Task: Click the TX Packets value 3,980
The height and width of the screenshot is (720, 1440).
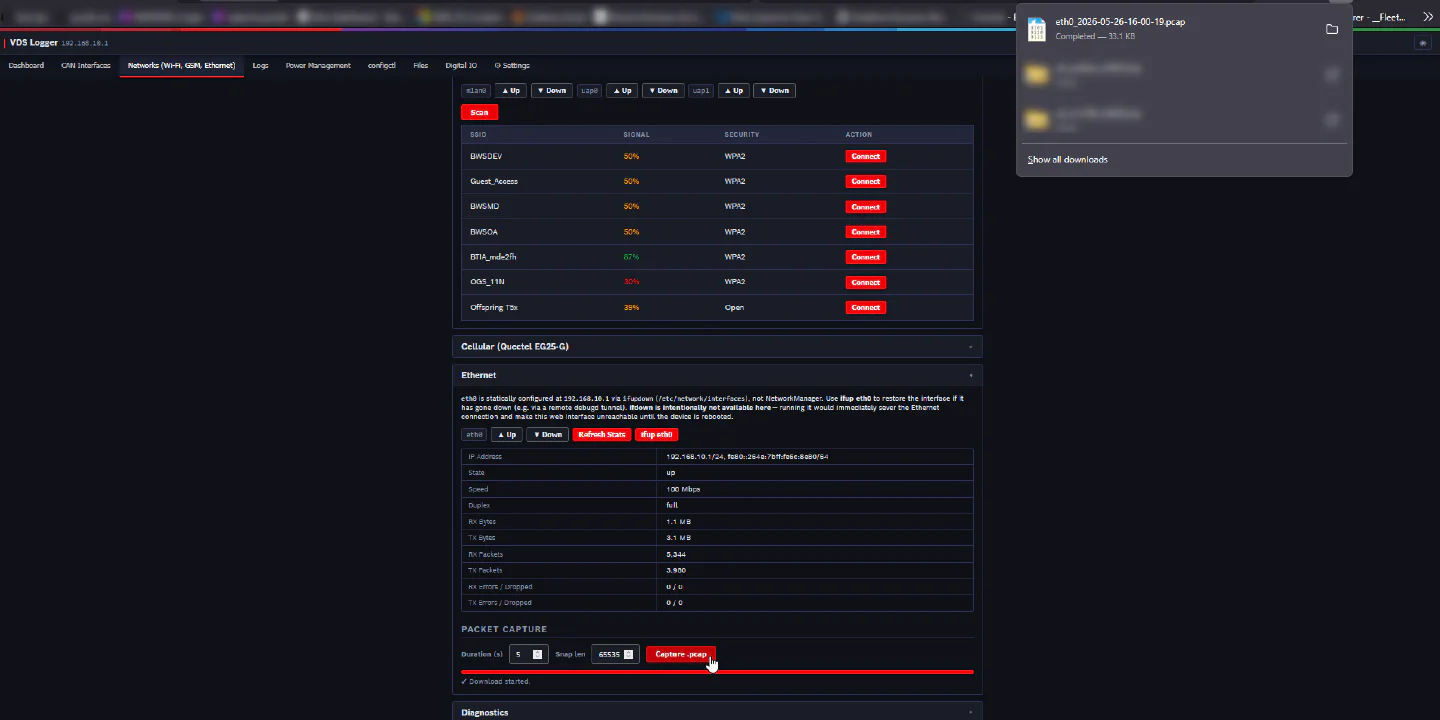Action: click(676, 570)
